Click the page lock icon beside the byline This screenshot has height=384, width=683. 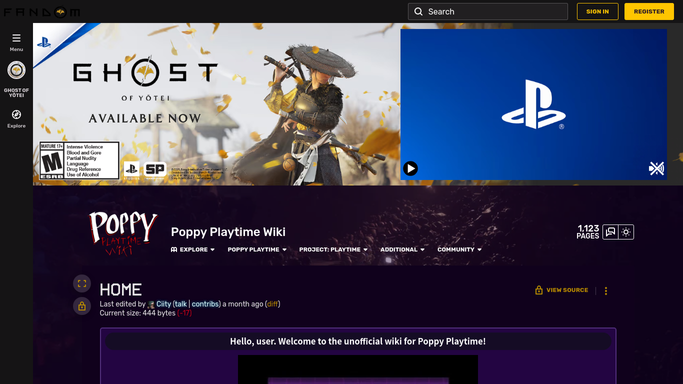tap(82, 307)
